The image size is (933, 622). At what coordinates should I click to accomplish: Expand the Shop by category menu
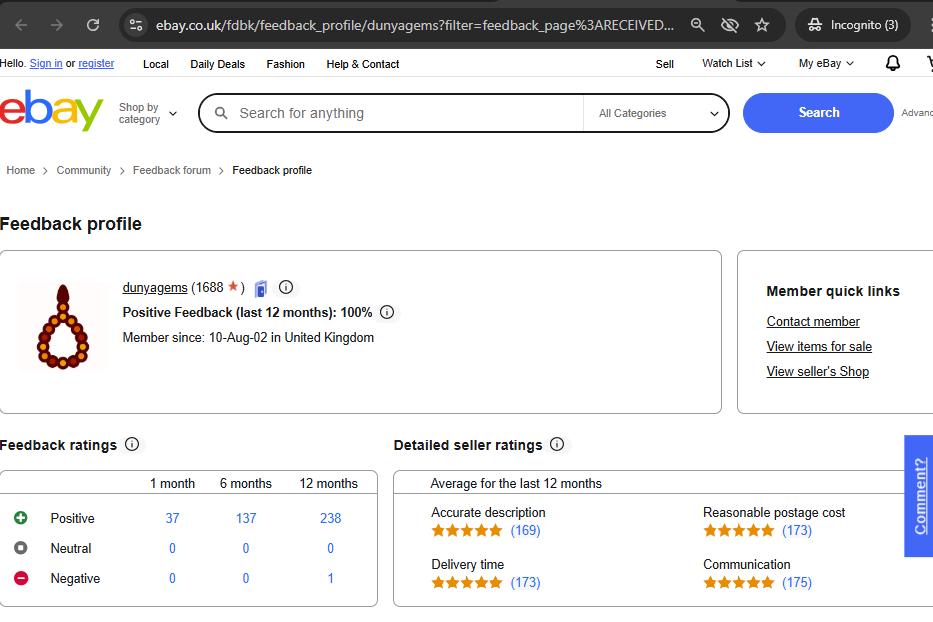(x=148, y=113)
